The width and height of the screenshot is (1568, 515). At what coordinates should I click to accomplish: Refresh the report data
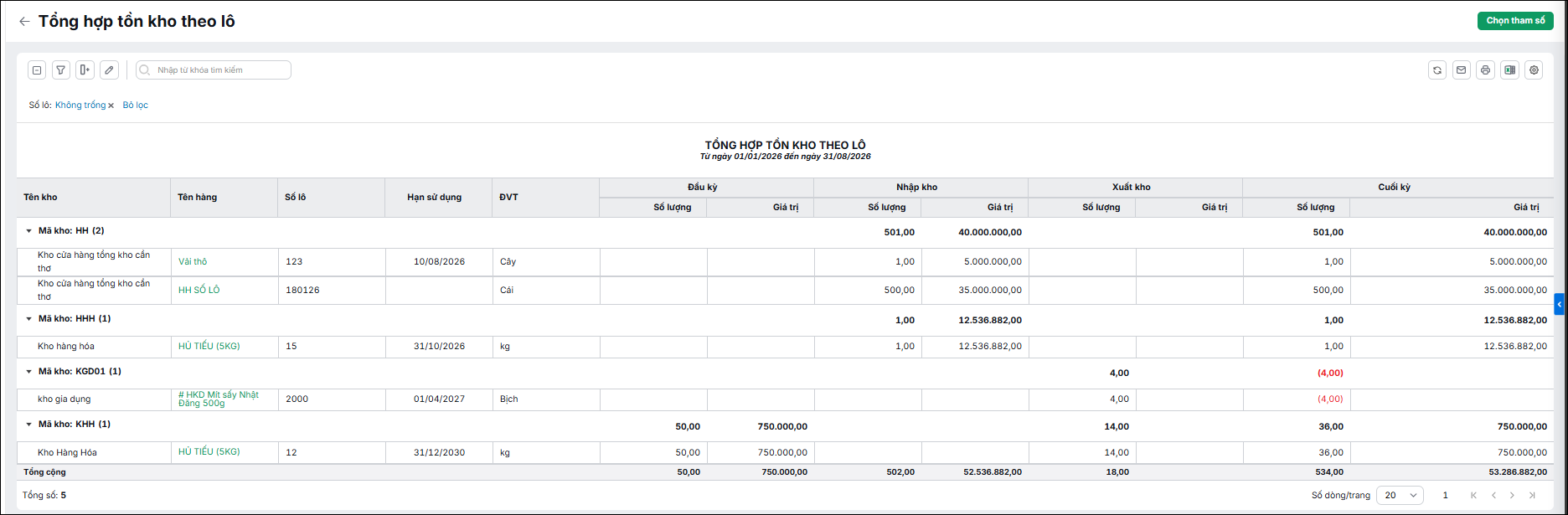click(x=1437, y=70)
